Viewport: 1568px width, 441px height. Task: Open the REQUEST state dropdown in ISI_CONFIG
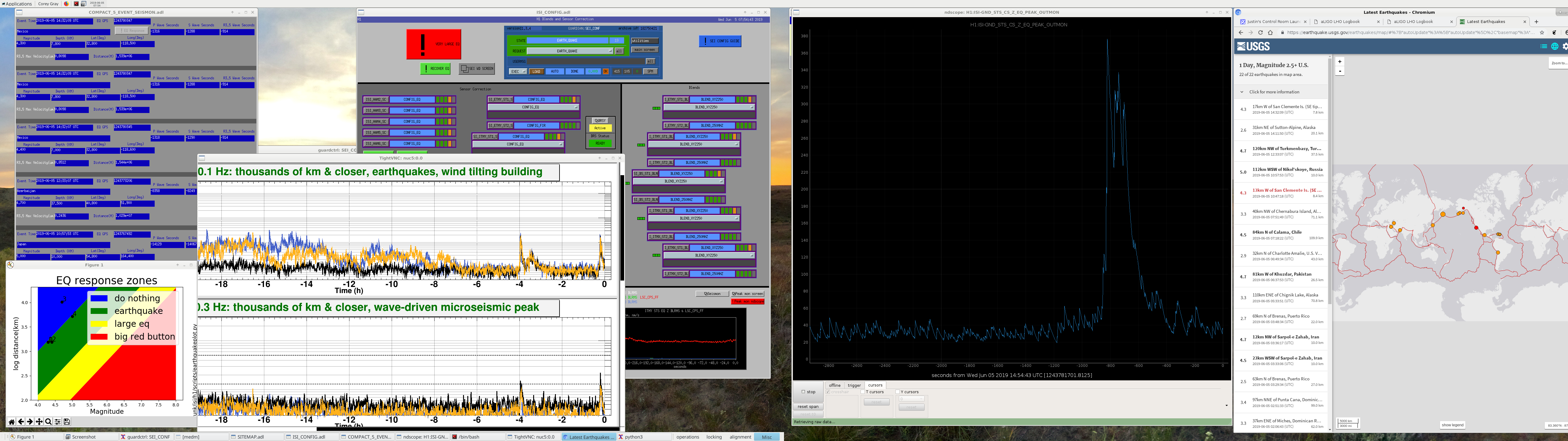tap(570, 51)
